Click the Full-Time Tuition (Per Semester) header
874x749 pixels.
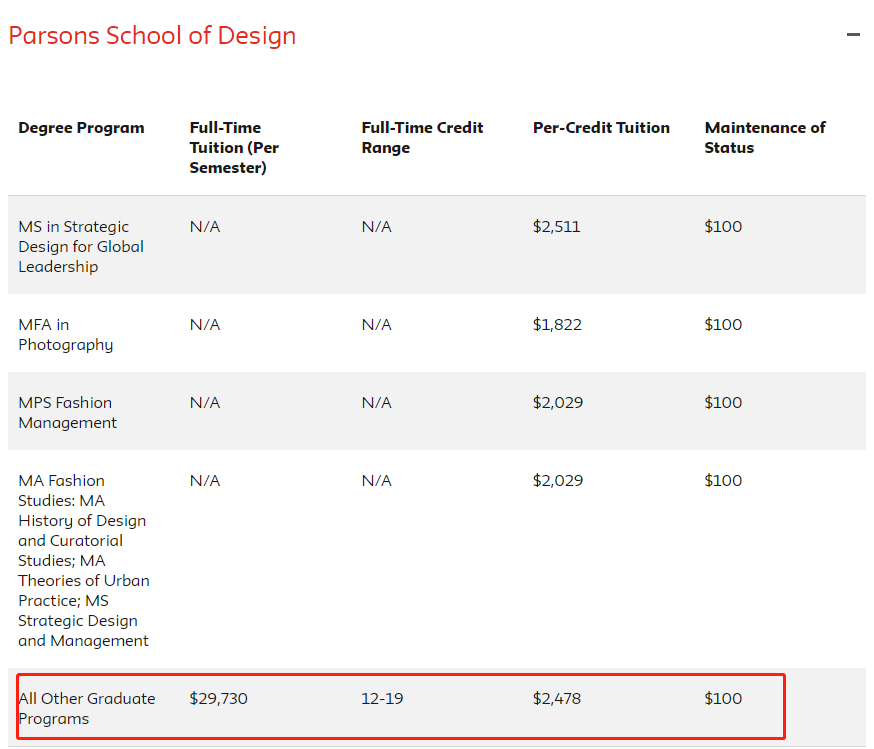pyautogui.click(x=234, y=147)
